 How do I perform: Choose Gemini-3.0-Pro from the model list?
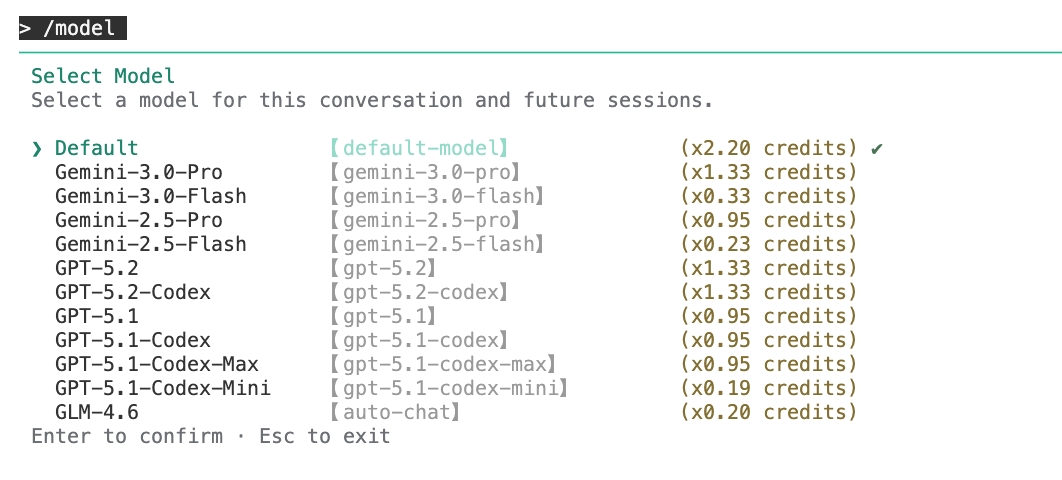139,172
